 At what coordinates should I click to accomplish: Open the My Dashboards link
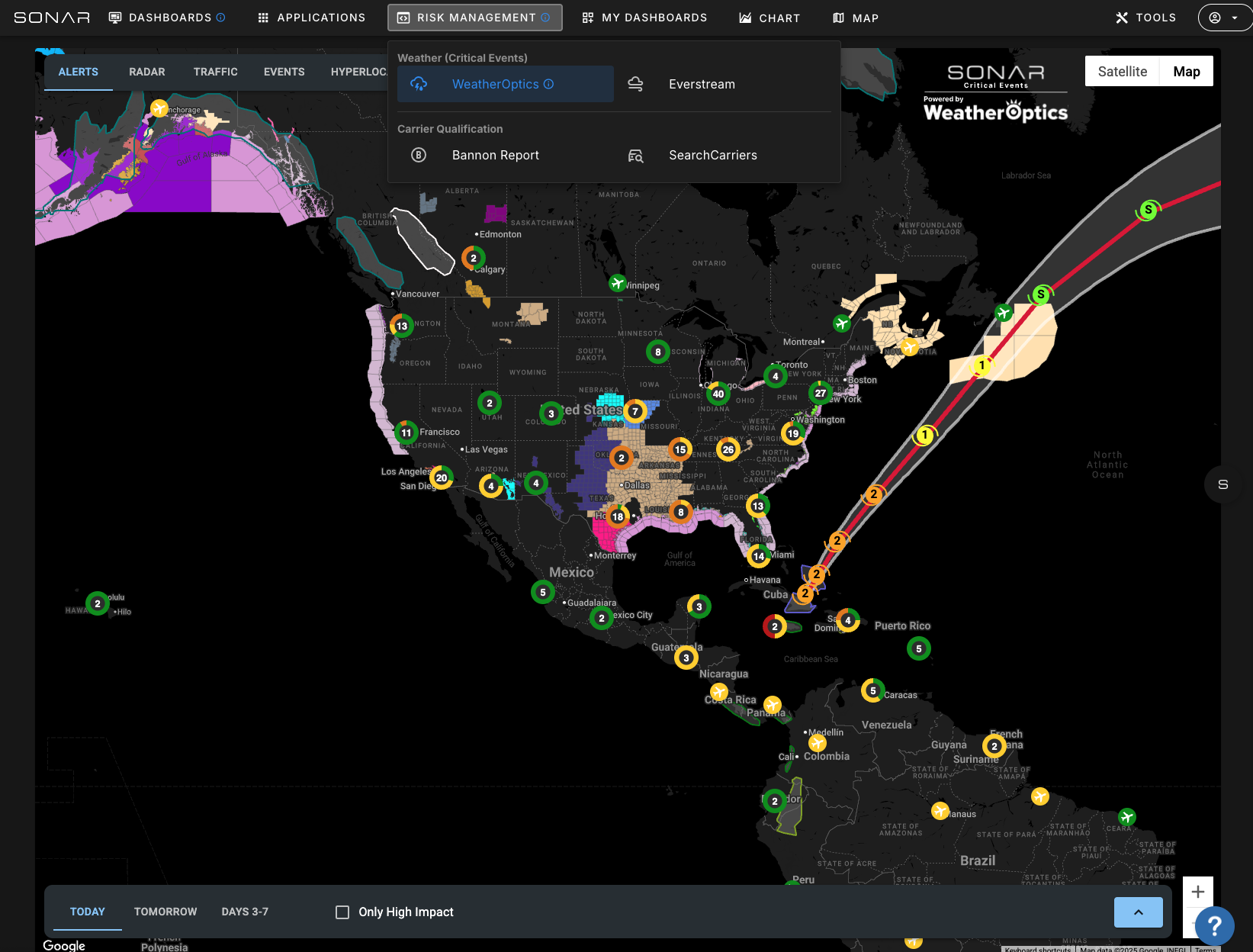[x=644, y=18]
